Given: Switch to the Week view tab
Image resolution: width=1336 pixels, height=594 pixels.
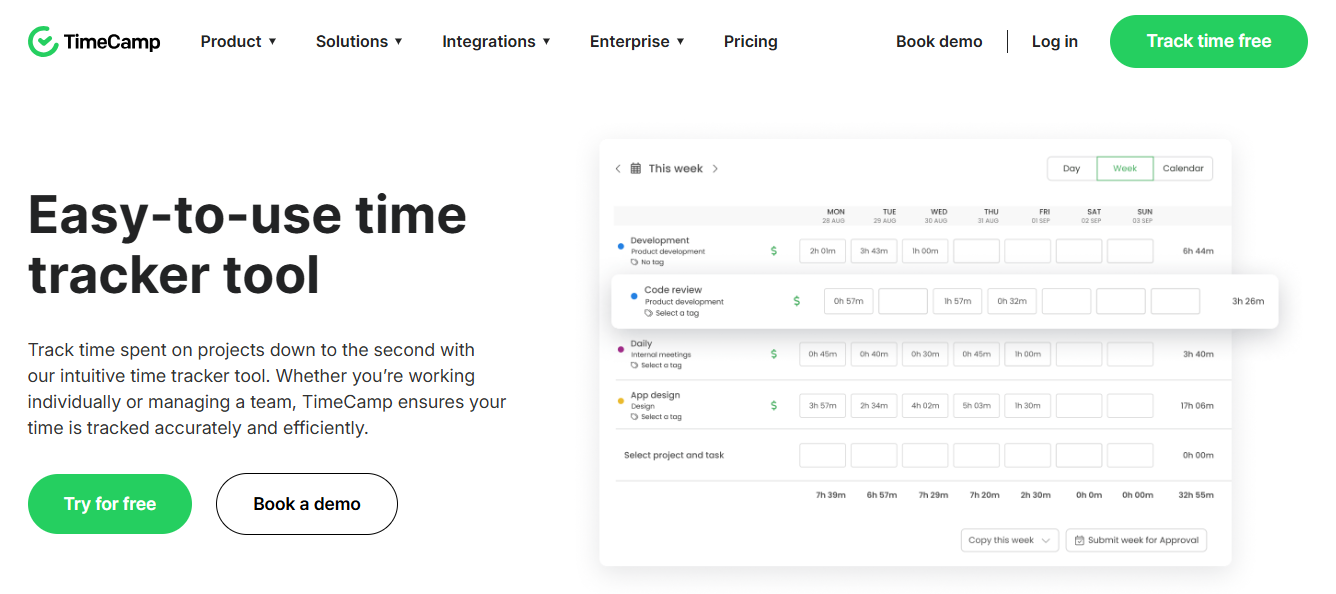Looking at the screenshot, I should tap(1125, 169).
